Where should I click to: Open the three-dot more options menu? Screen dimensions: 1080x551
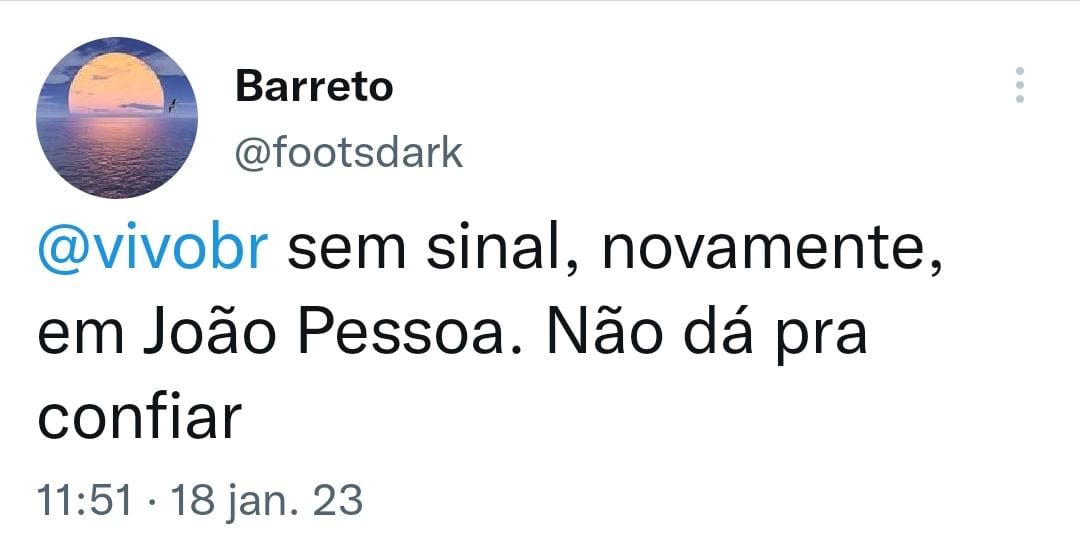[x=1019, y=85]
